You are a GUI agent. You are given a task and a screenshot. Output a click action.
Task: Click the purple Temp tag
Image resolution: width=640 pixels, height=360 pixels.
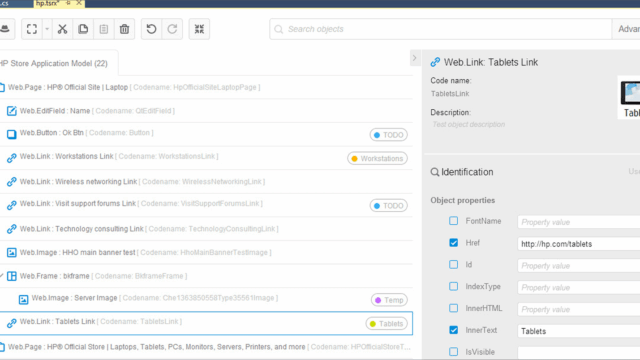(389, 300)
